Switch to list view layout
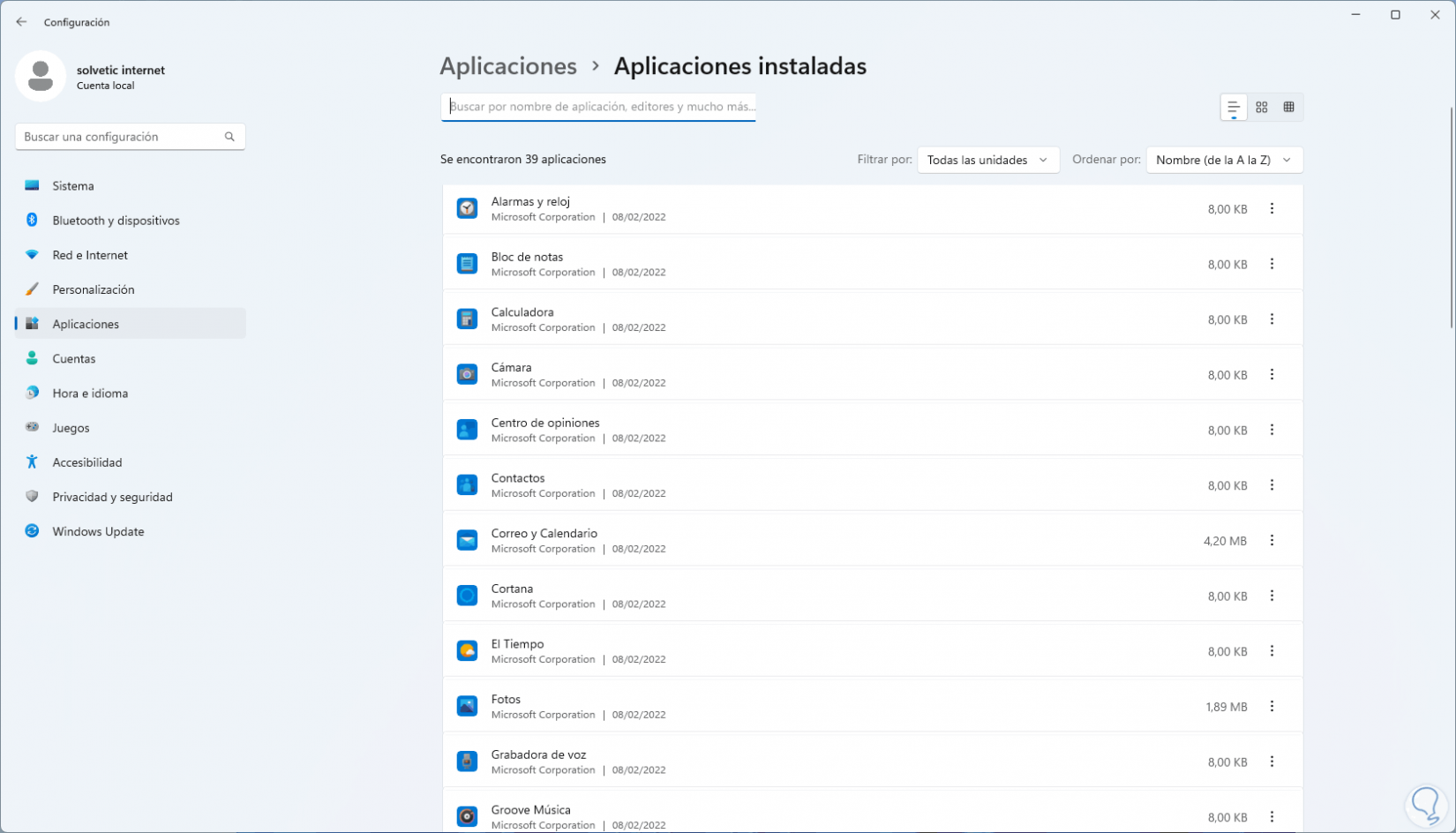The width and height of the screenshot is (1456, 833). (1234, 107)
